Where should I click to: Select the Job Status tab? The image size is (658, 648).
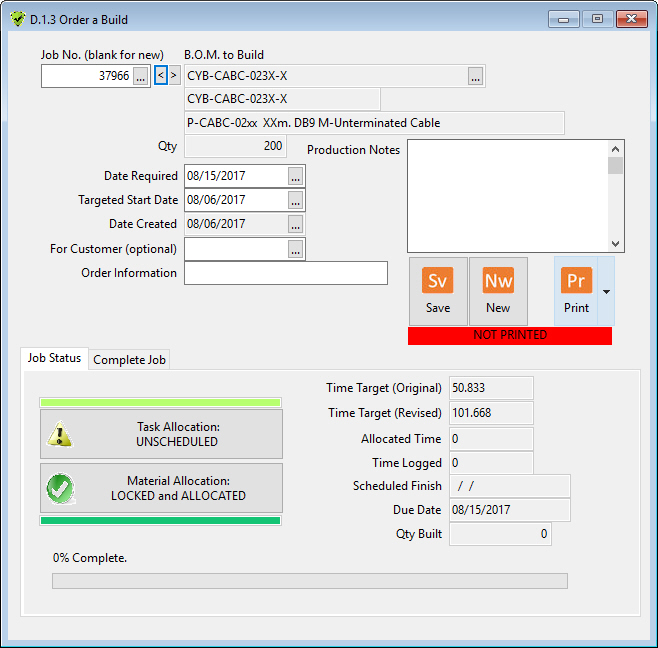(x=54, y=358)
